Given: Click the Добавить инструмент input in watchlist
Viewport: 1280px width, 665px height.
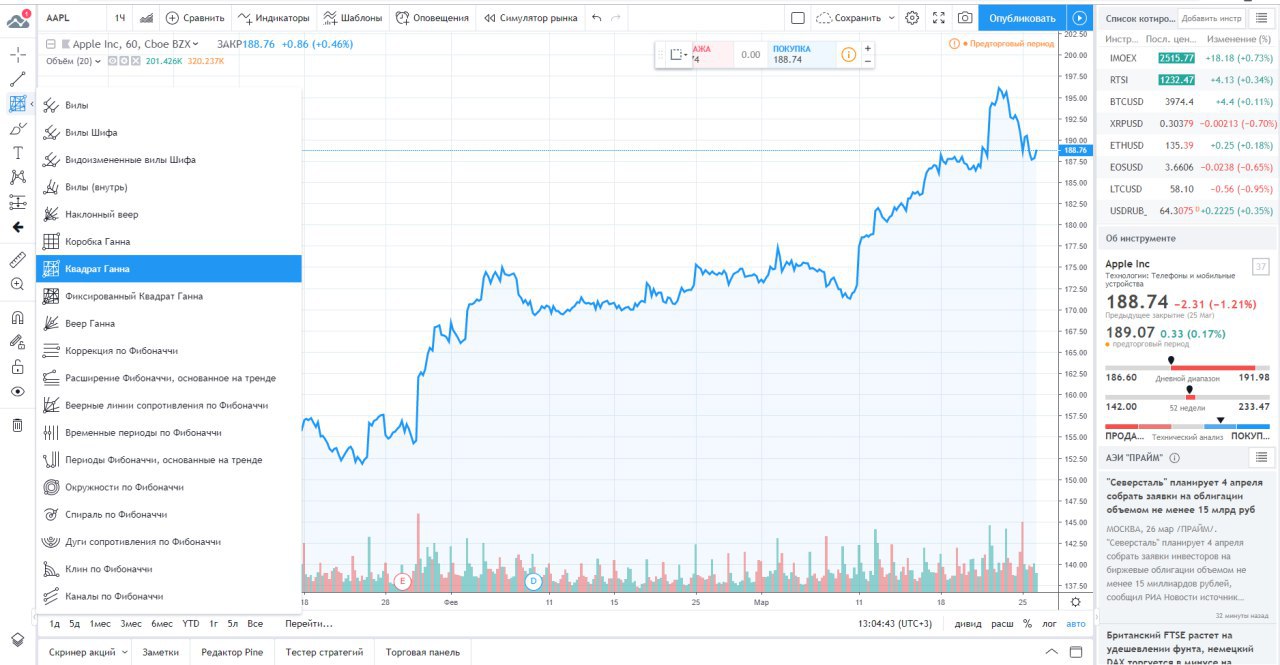Looking at the screenshot, I should 1211,18.
